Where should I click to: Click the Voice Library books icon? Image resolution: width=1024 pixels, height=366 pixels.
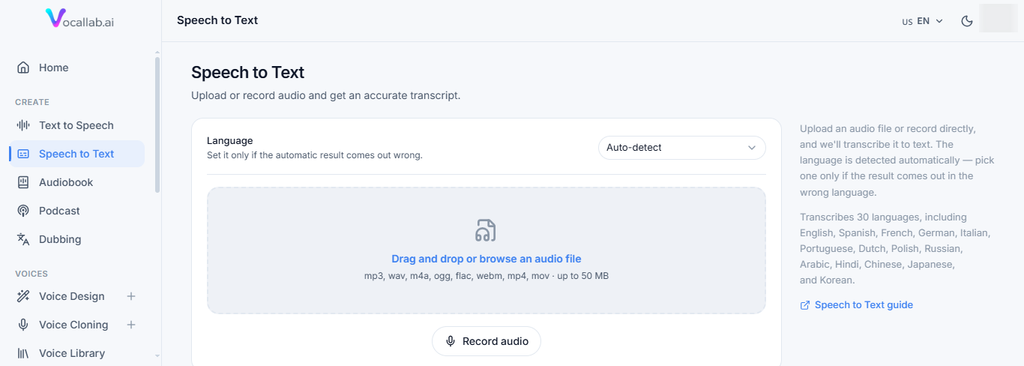click(x=24, y=354)
